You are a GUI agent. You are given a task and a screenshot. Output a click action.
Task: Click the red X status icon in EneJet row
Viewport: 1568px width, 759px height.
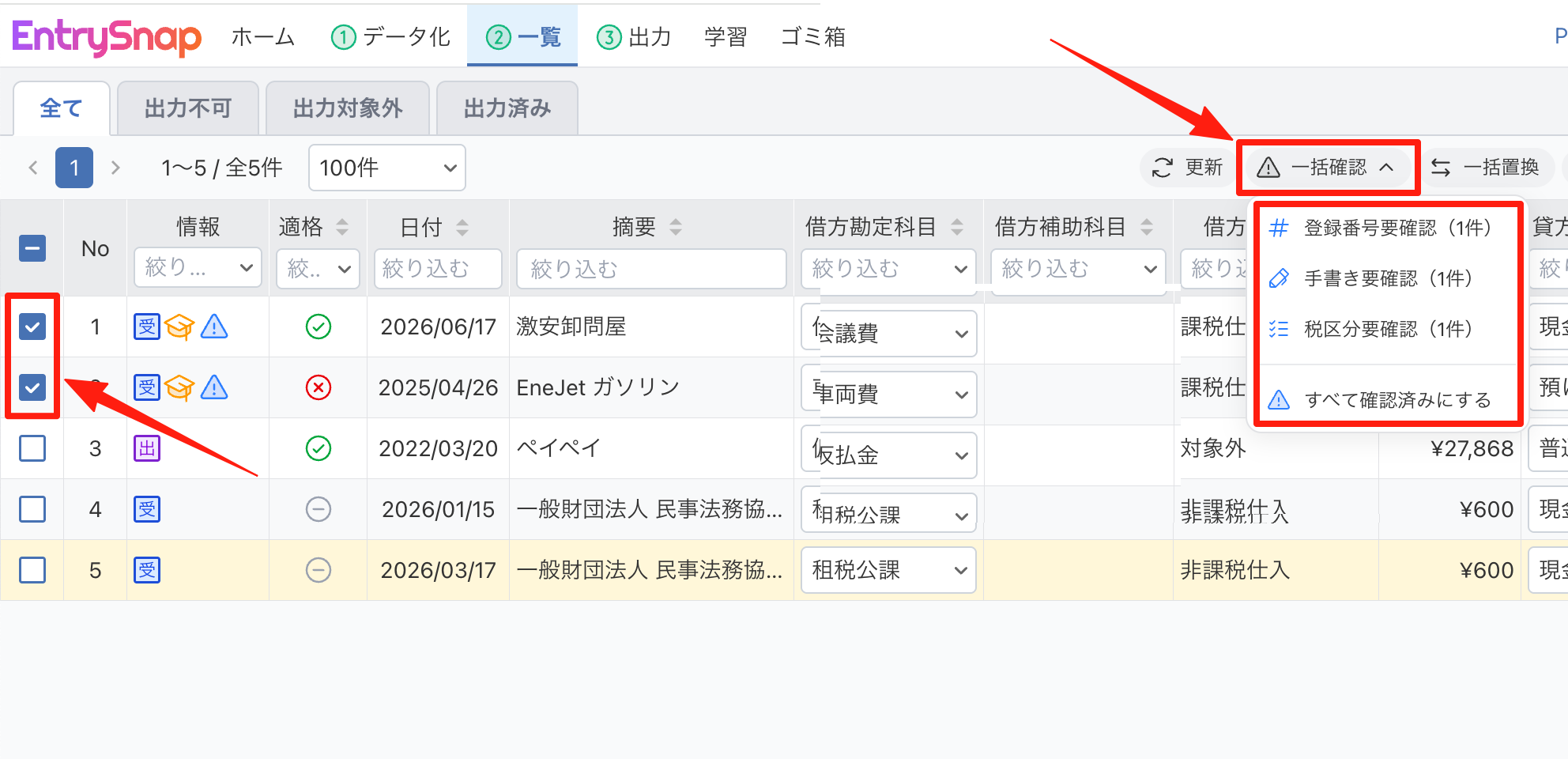[x=318, y=387]
